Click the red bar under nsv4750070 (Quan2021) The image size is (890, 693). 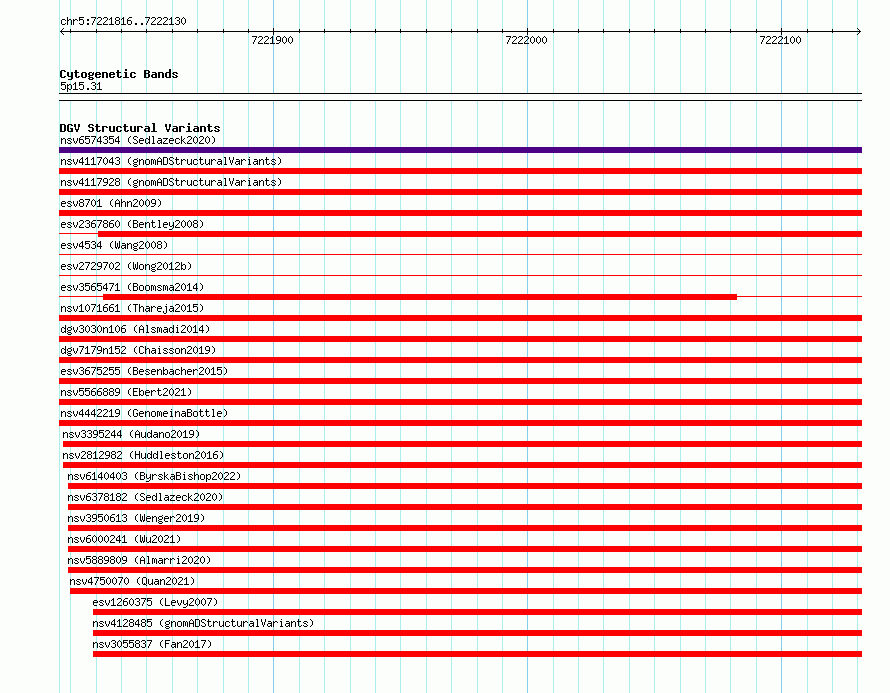coord(466,591)
